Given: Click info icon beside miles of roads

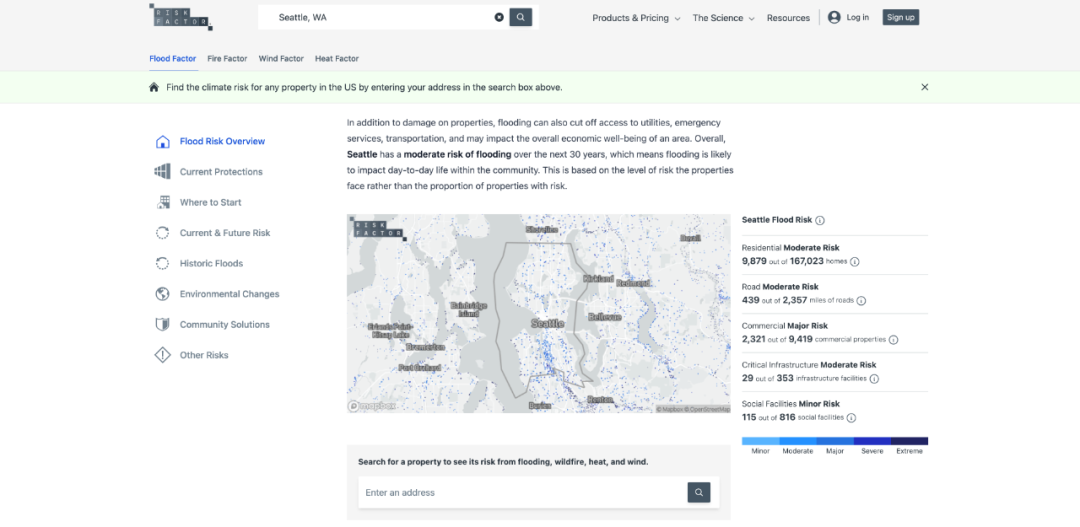Looking at the screenshot, I should coord(861,301).
